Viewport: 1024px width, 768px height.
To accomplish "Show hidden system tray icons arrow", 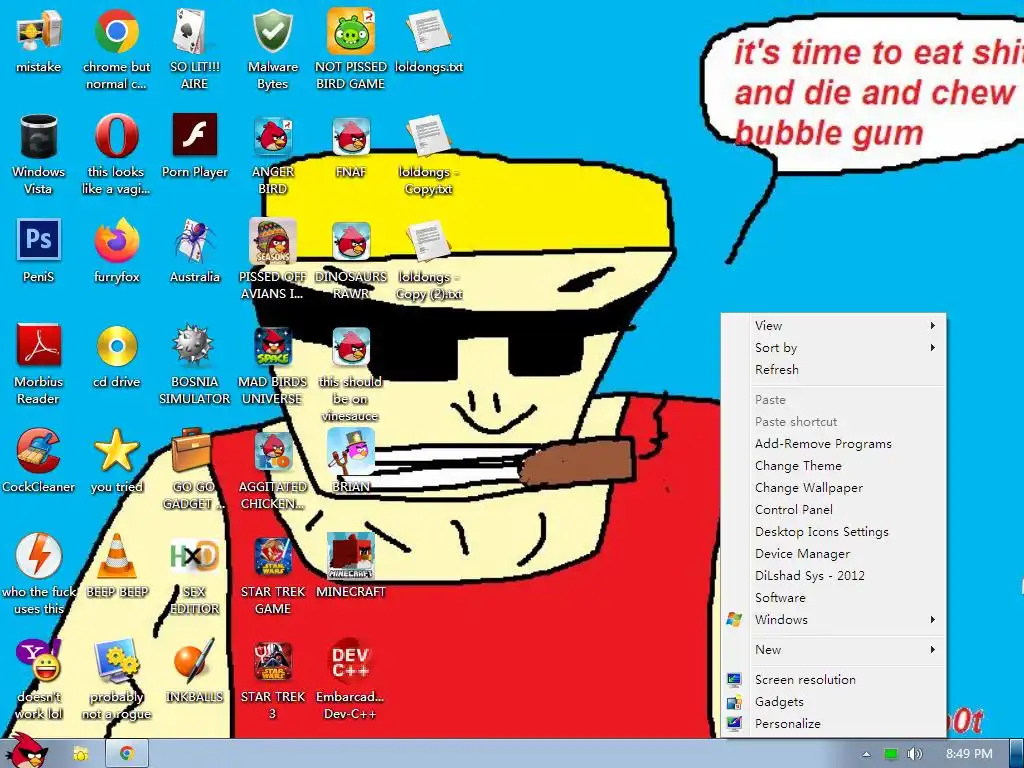I will (866, 754).
